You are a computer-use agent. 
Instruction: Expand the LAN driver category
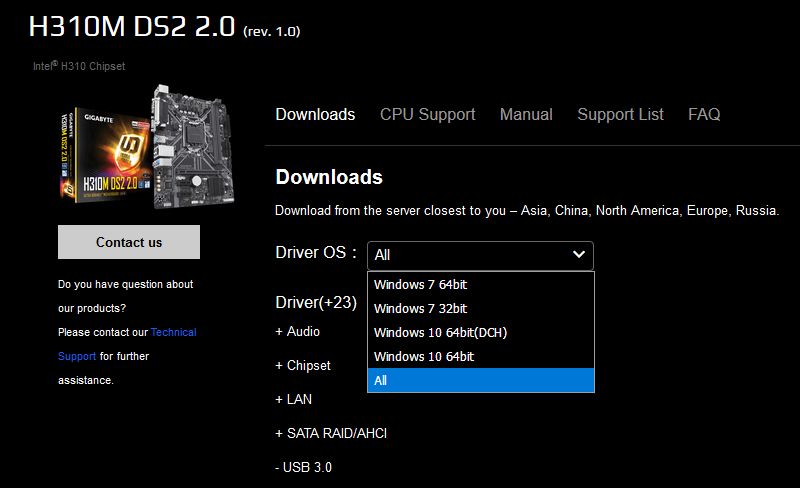293,399
